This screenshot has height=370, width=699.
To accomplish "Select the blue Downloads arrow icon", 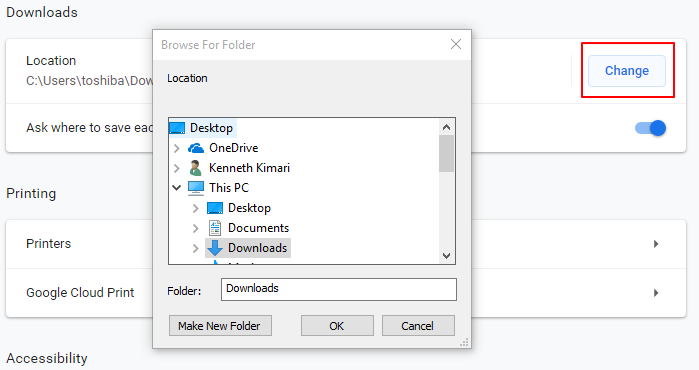I will [215, 248].
